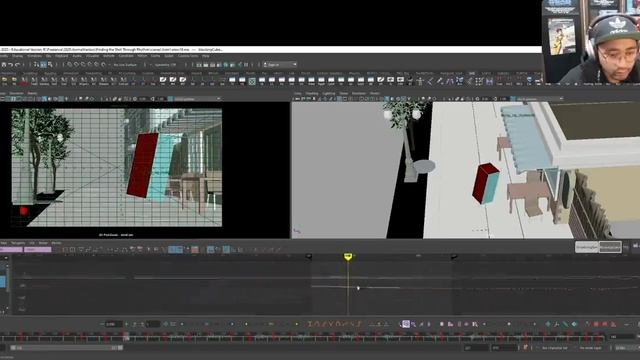Image resolution: width=640 pixels, height=360 pixels.
Task: Open the right viewport Renderer menu
Action: [359, 93]
